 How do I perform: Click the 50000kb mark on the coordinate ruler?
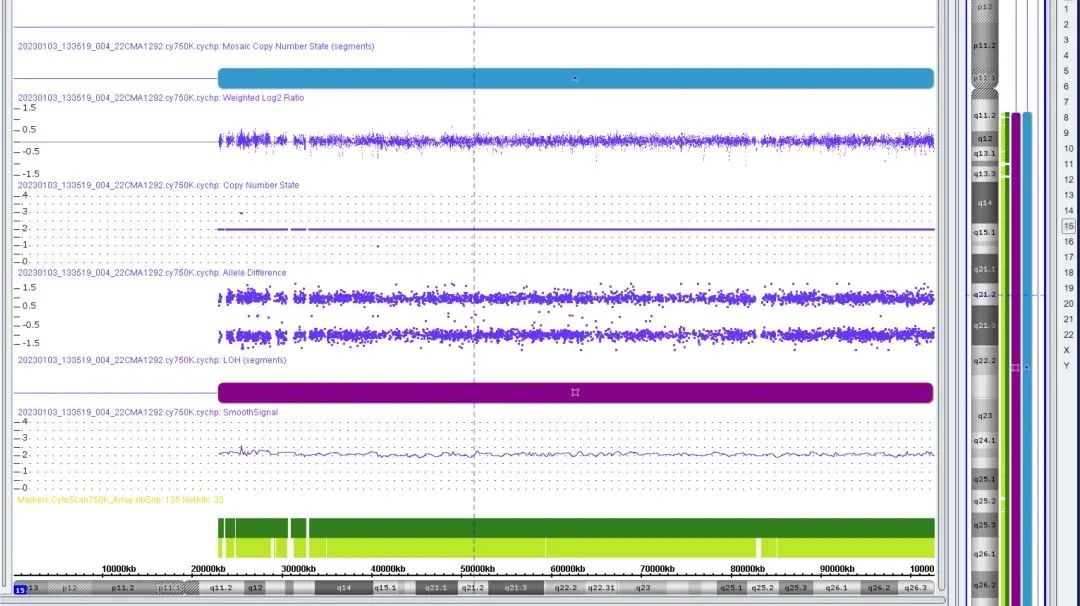[473, 569]
